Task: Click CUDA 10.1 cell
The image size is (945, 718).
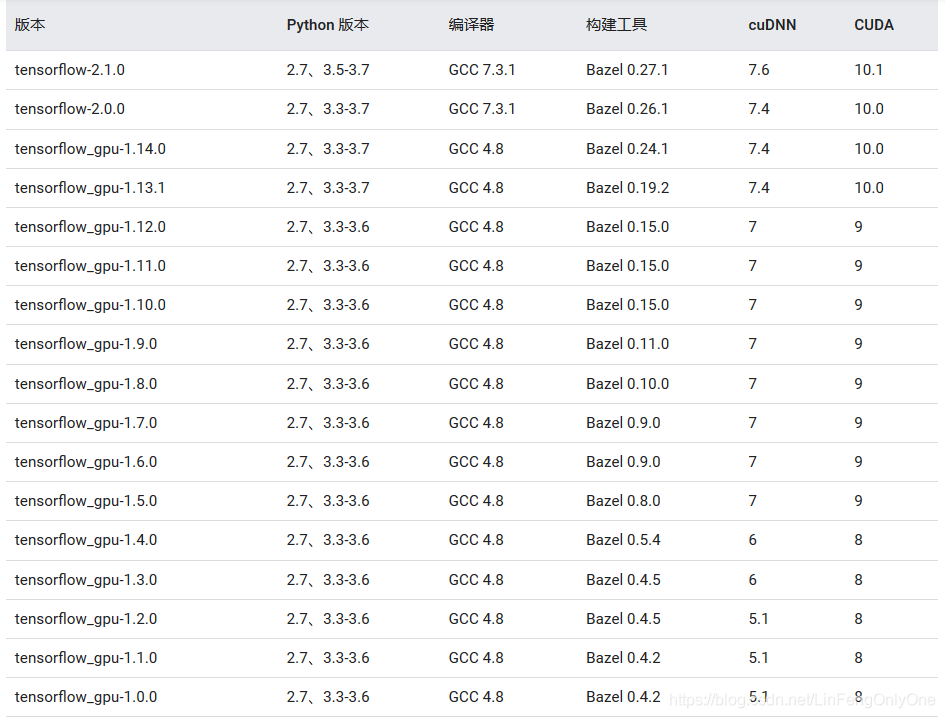Action: tap(868, 70)
